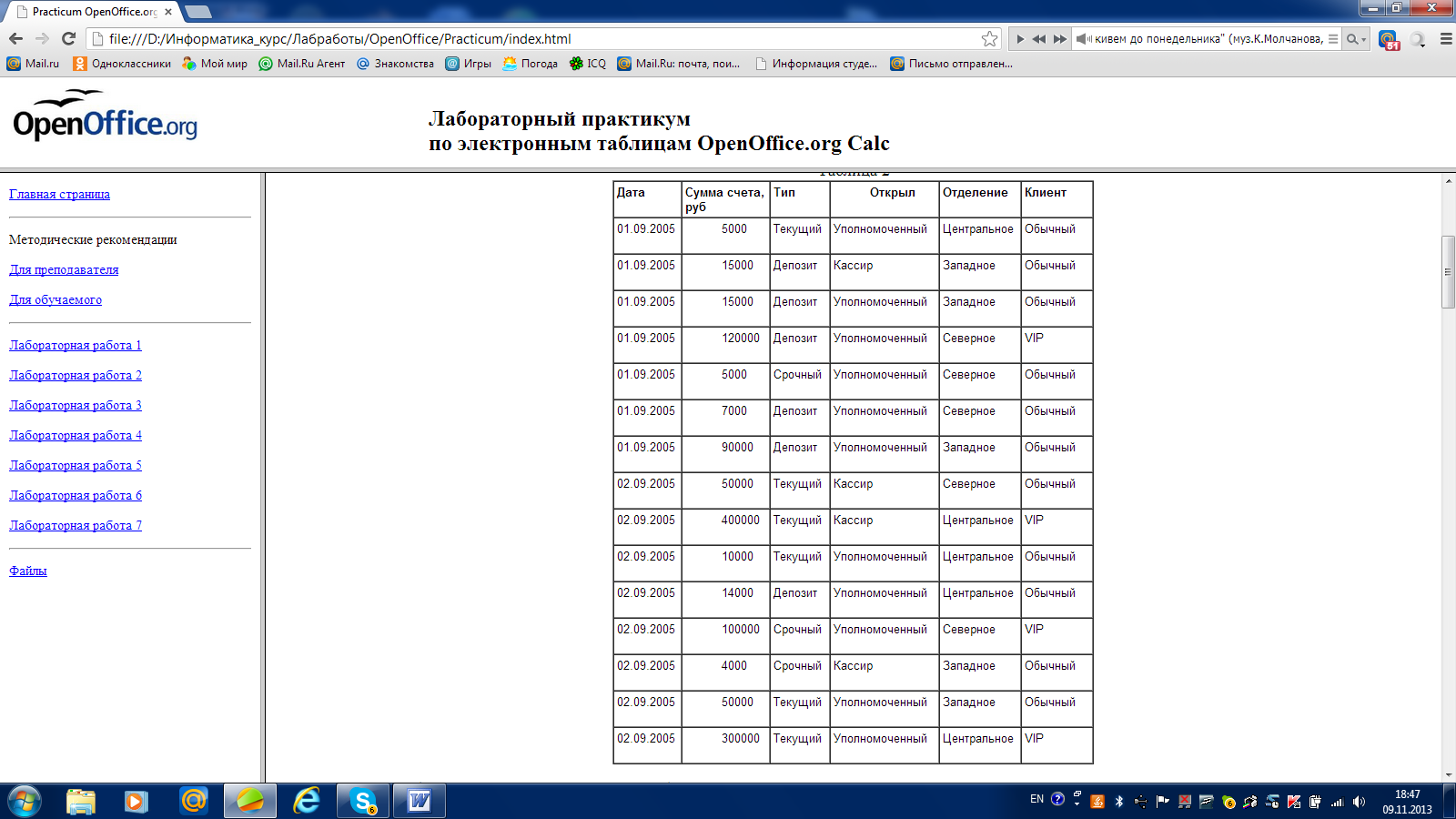Open Windows Explorer from the taskbar
Viewport: 1456px width, 819px height.
tap(81, 801)
